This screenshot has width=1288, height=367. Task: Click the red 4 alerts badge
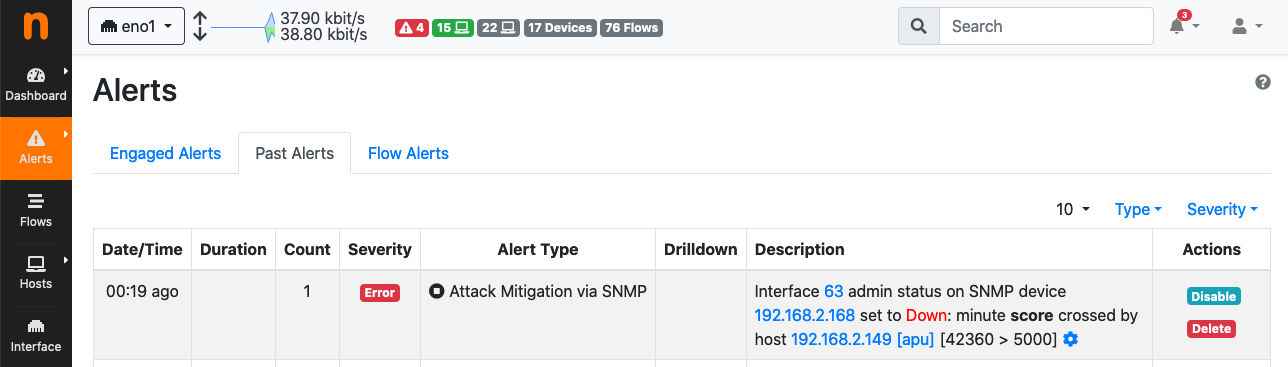tap(412, 28)
